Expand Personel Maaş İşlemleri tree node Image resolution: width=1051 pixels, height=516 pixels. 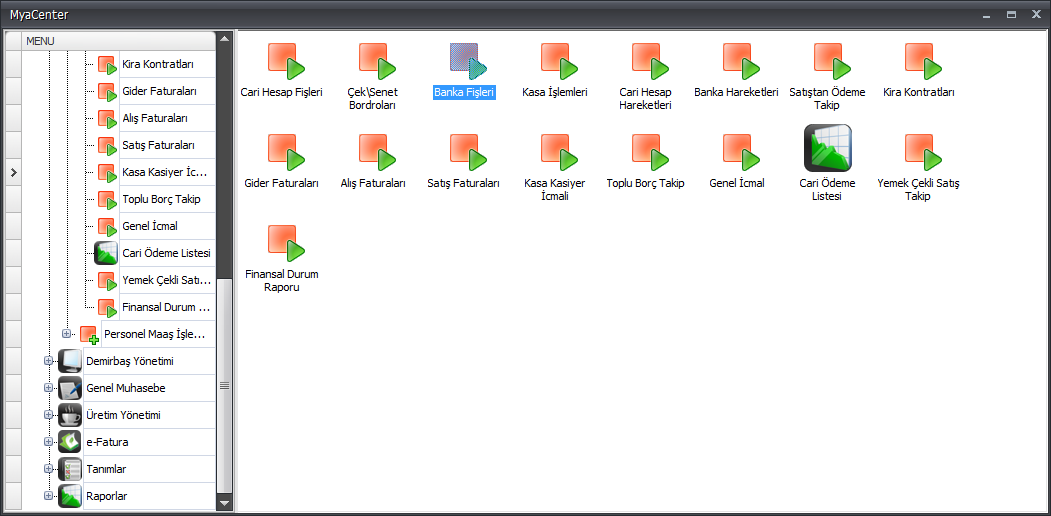pos(66,334)
